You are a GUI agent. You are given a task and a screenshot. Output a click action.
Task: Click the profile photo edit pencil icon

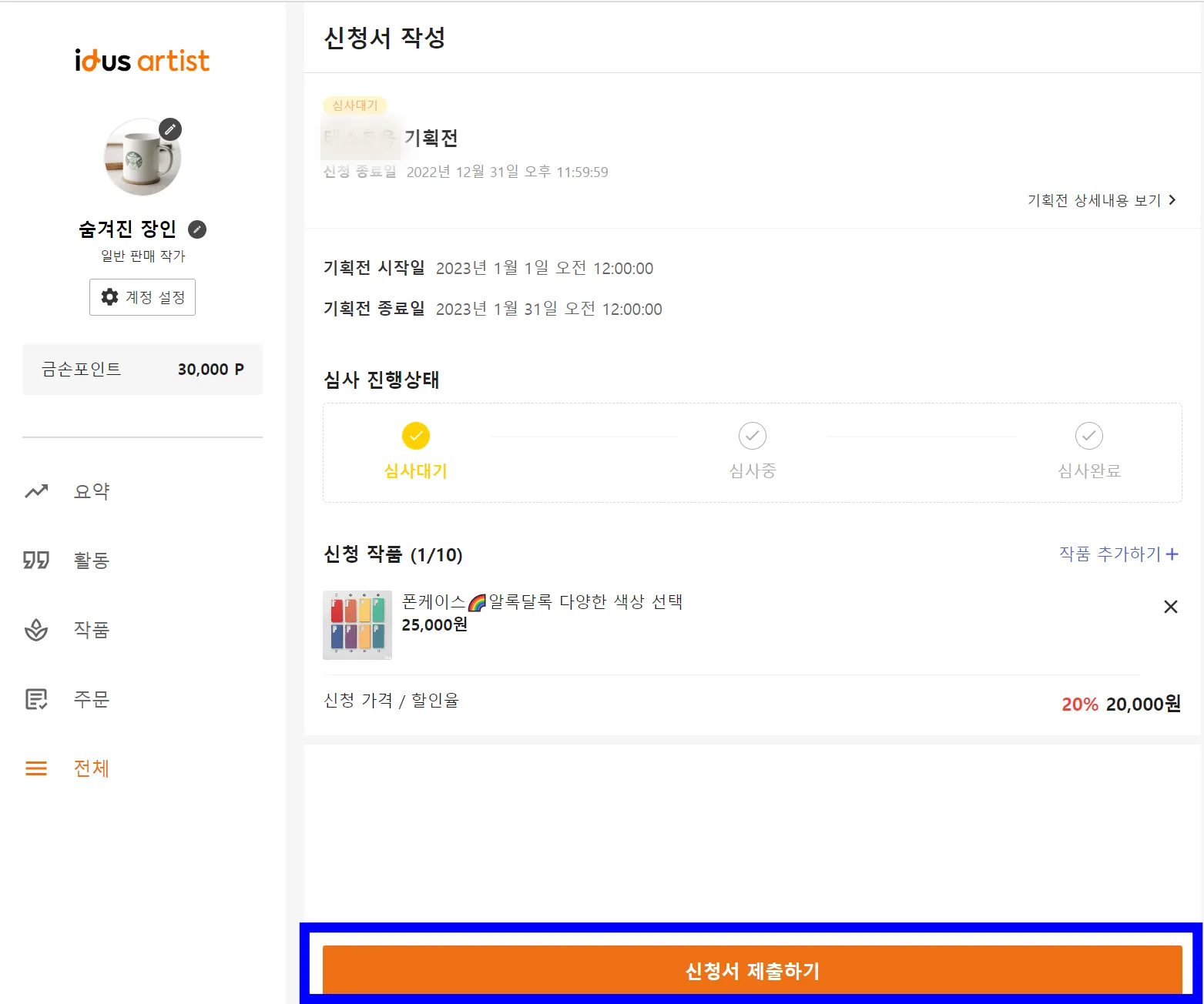170,129
